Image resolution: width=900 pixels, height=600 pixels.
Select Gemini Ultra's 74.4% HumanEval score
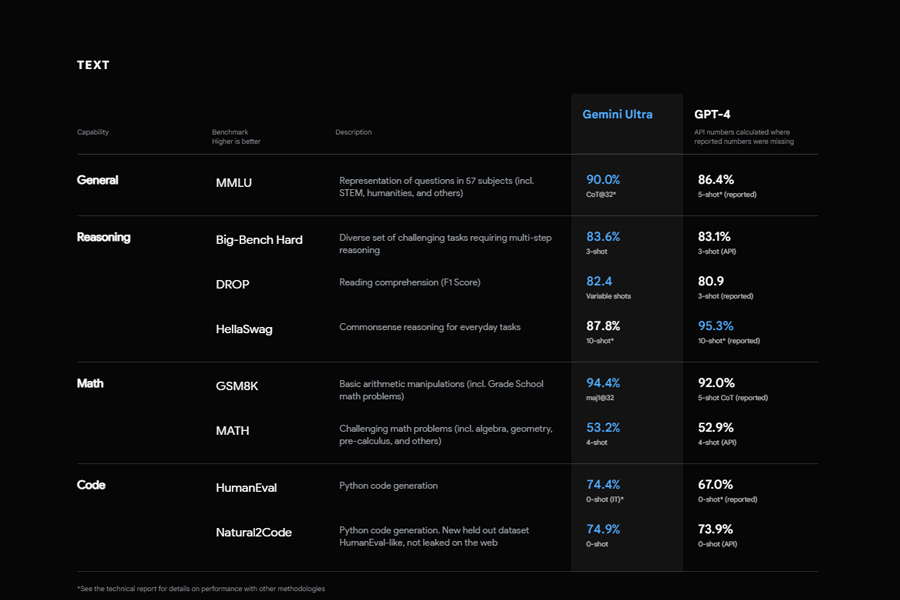603,484
